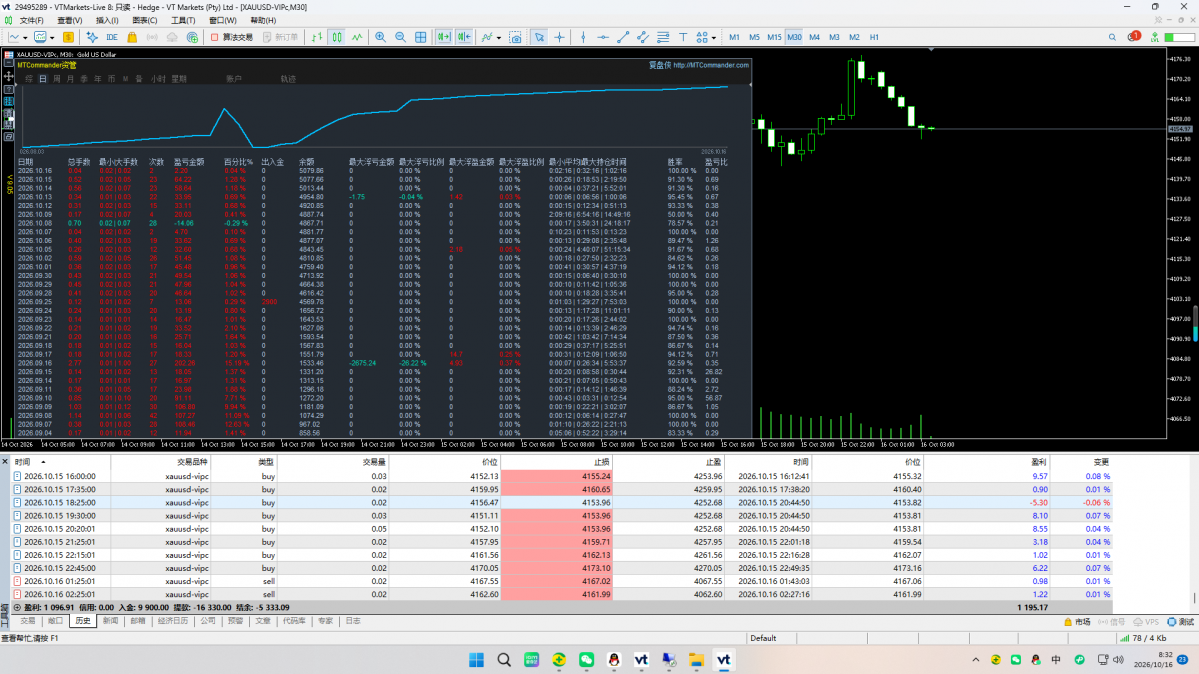Open WeChat from the Windows taskbar

(587, 659)
